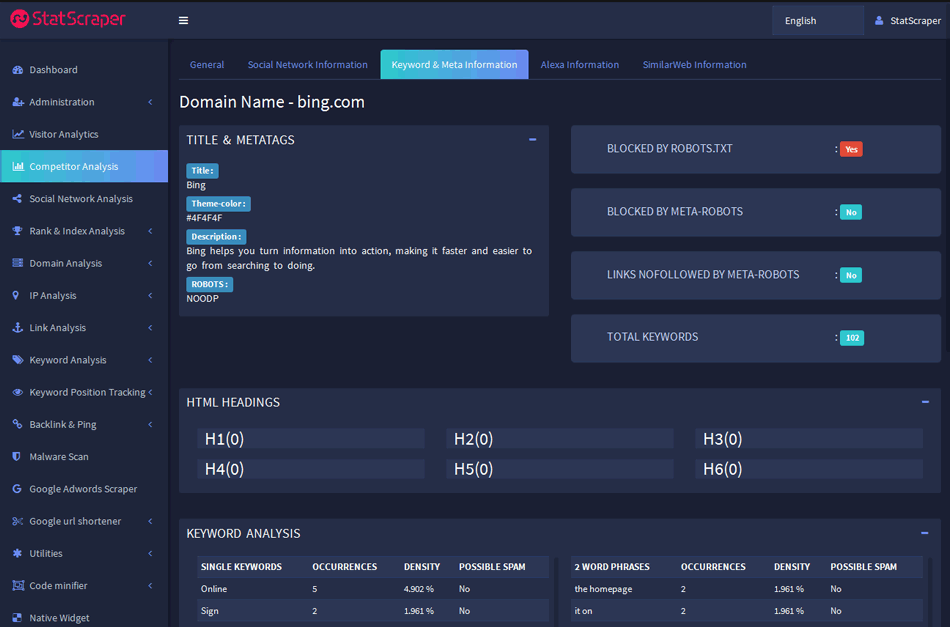Click the H3(0) heading box
Image resolution: width=950 pixels, height=627 pixels.
point(809,439)
